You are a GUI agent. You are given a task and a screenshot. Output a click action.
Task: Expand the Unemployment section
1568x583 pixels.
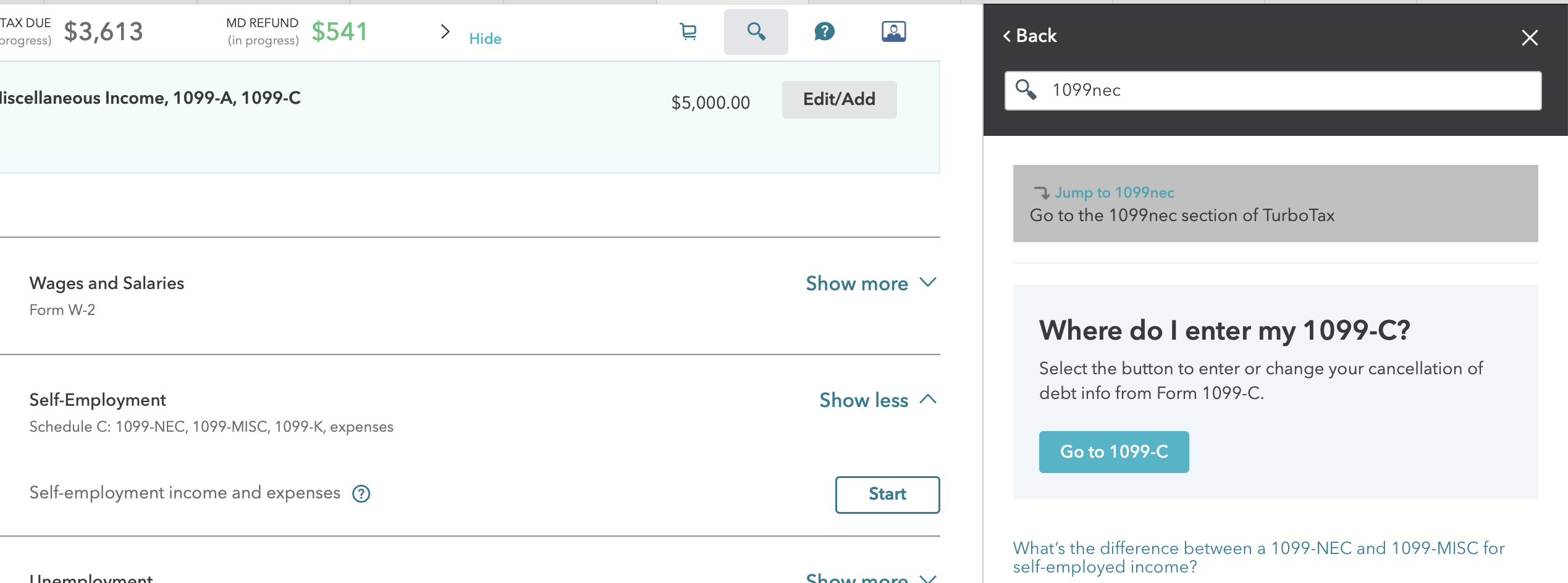(x=870, y=578)
